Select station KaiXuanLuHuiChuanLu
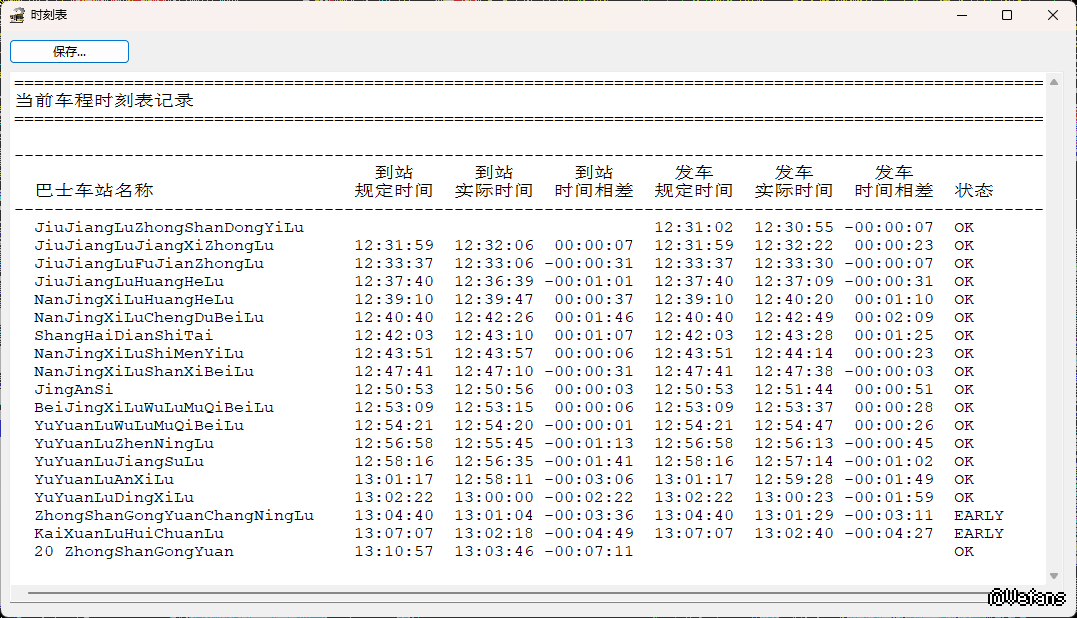The height and width of the screenshot is (618, 1077). tap(129, 534)
